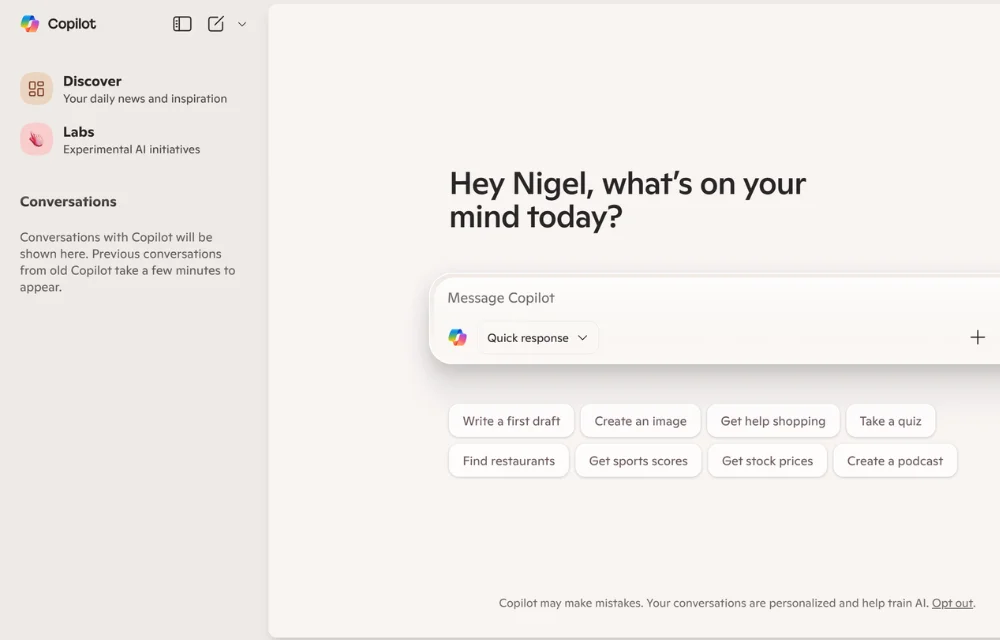This screenshot has width=1000, height=640.
Task: Choose Create an image
Action: [x=640, y=420]
